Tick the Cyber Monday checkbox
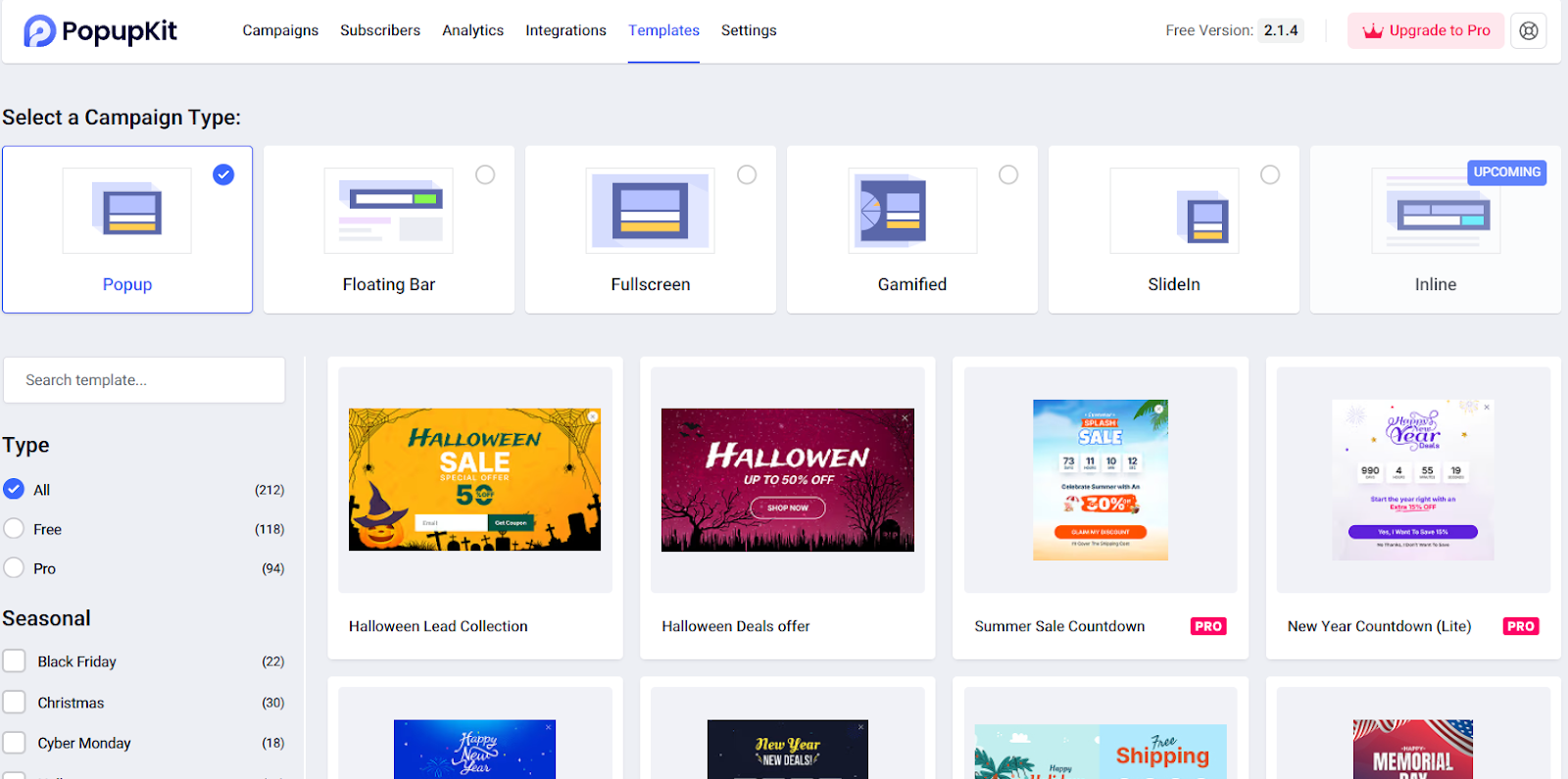This screenshot has height=779, width=1568. 14,743
